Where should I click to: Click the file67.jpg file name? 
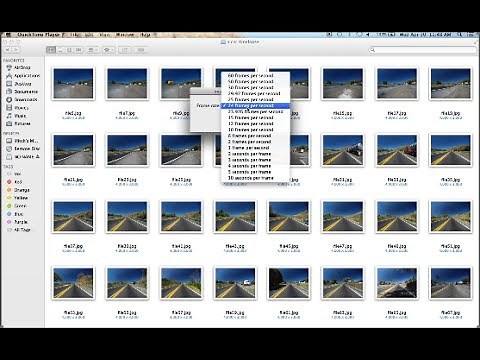coord(451,313)
